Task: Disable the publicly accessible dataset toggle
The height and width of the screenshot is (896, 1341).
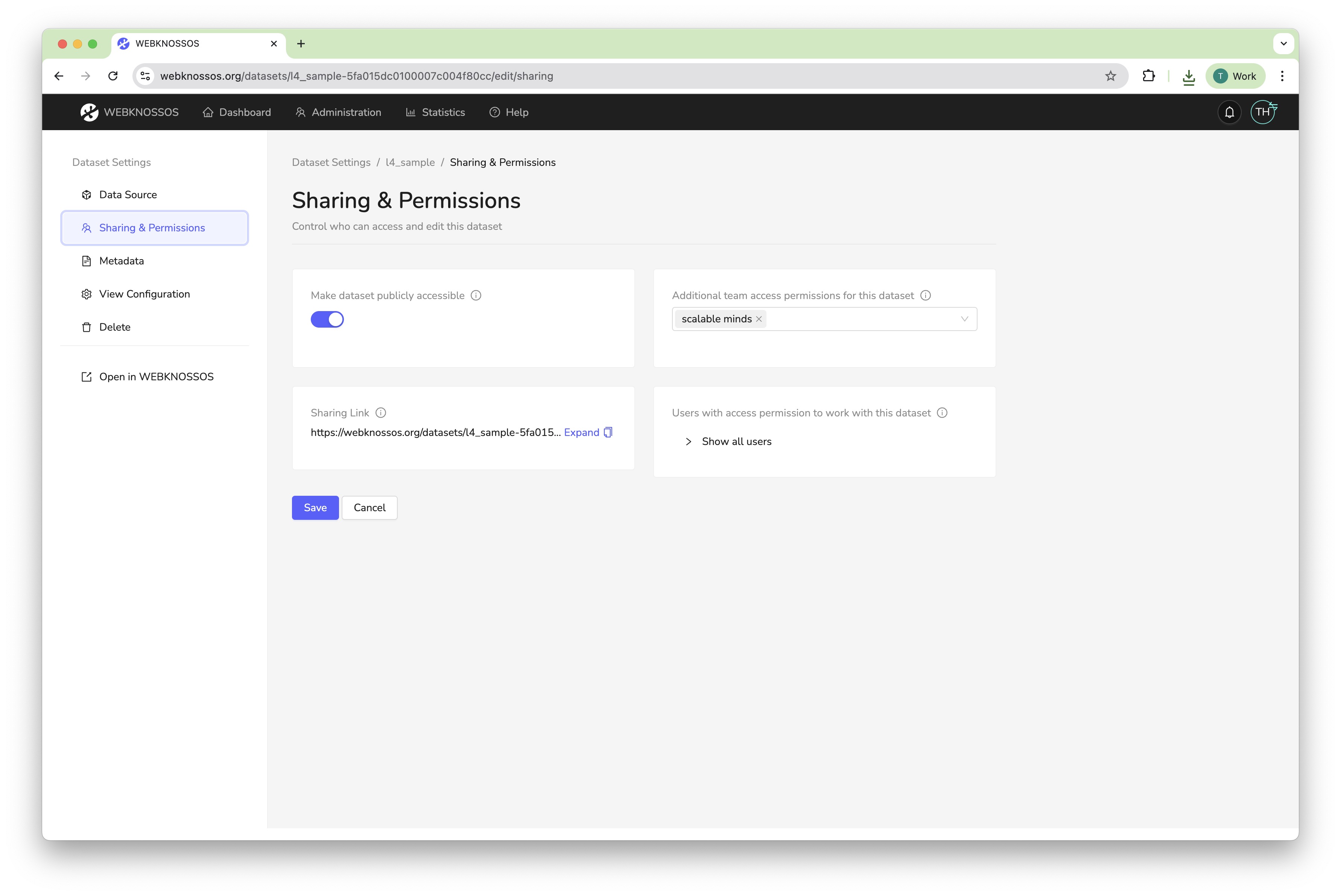Action: point(327,319)
